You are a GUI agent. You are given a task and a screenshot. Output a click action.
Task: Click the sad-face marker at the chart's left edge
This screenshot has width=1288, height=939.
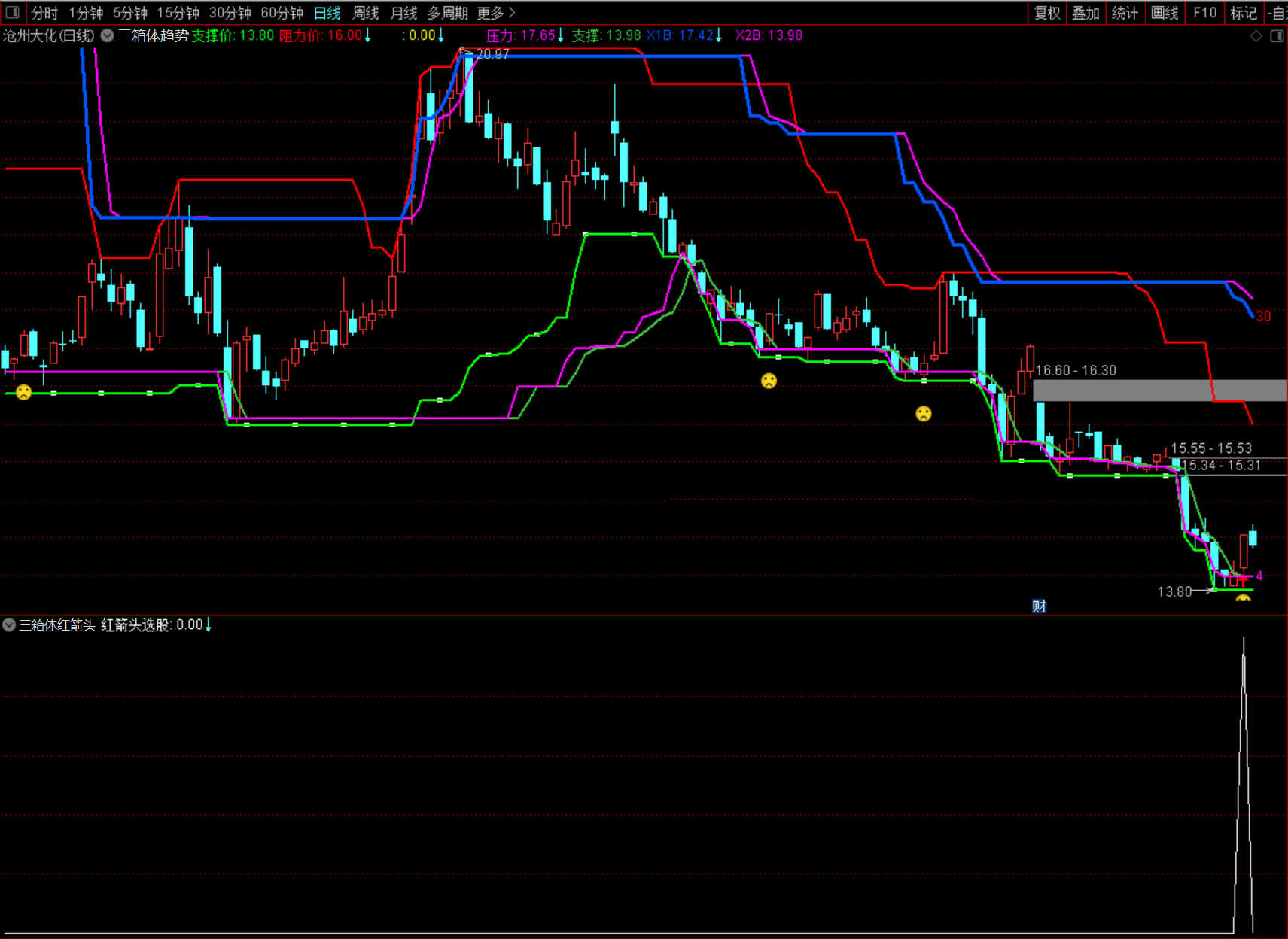point(24,392)
